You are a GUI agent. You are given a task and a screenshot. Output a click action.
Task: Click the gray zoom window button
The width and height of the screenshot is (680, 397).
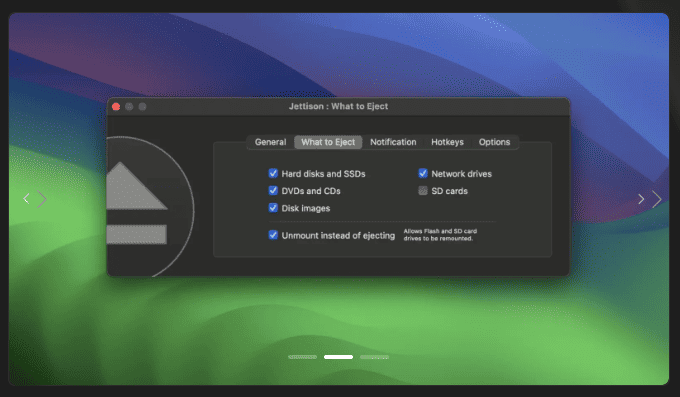142,107
